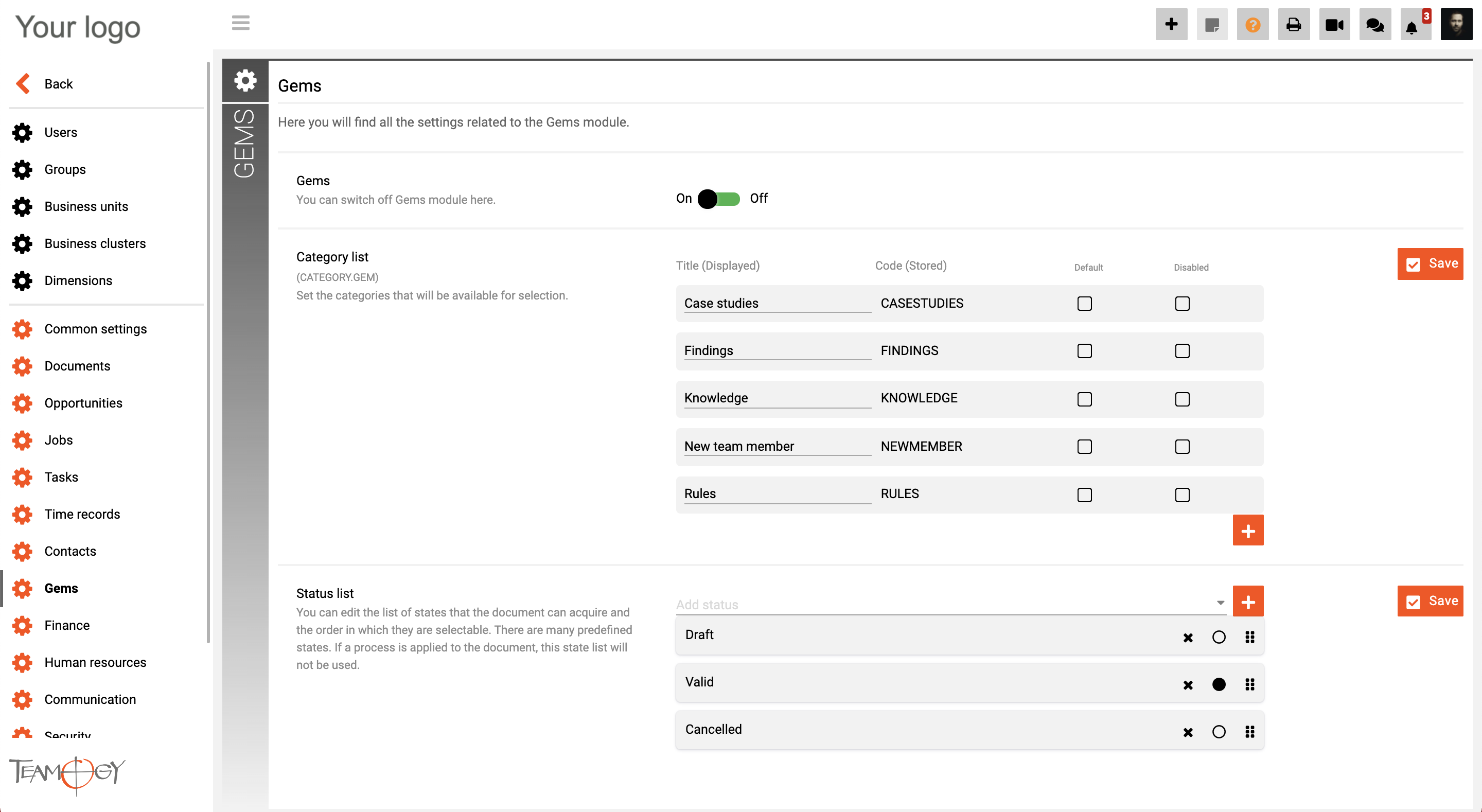The height and width of the screenshot is (812, 1482).
Task: Click the plus add-new icon in the top toolbar
Action: (1171, 24)
